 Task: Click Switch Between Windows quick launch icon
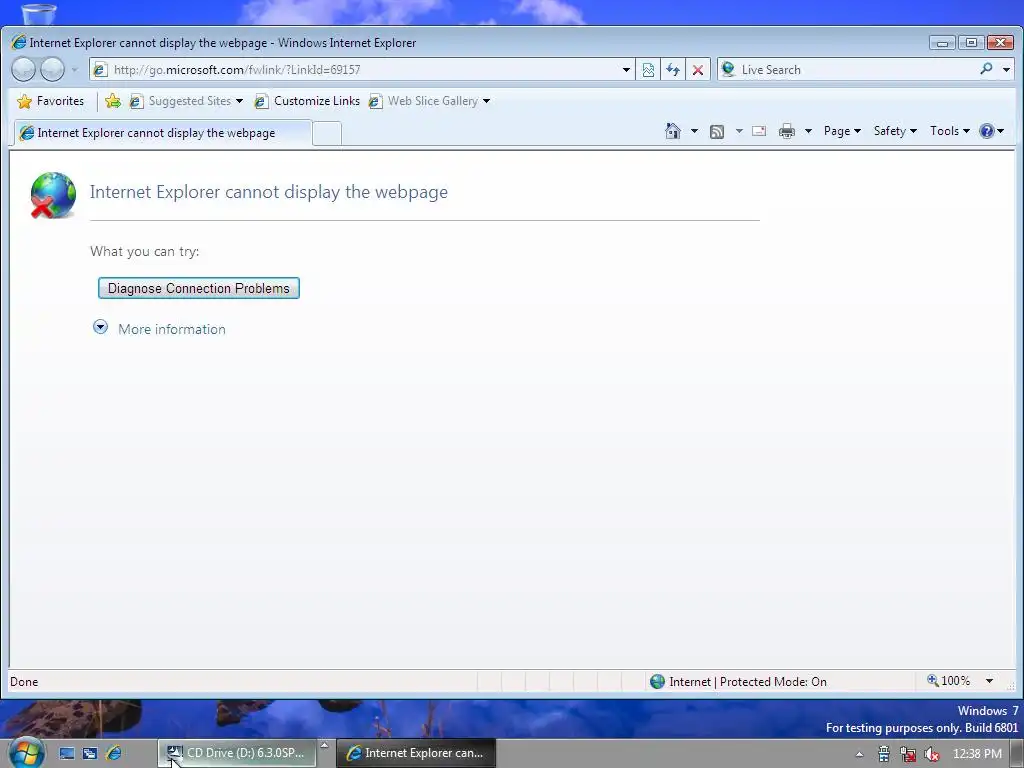pyautogui.click(x=90, y=753)
